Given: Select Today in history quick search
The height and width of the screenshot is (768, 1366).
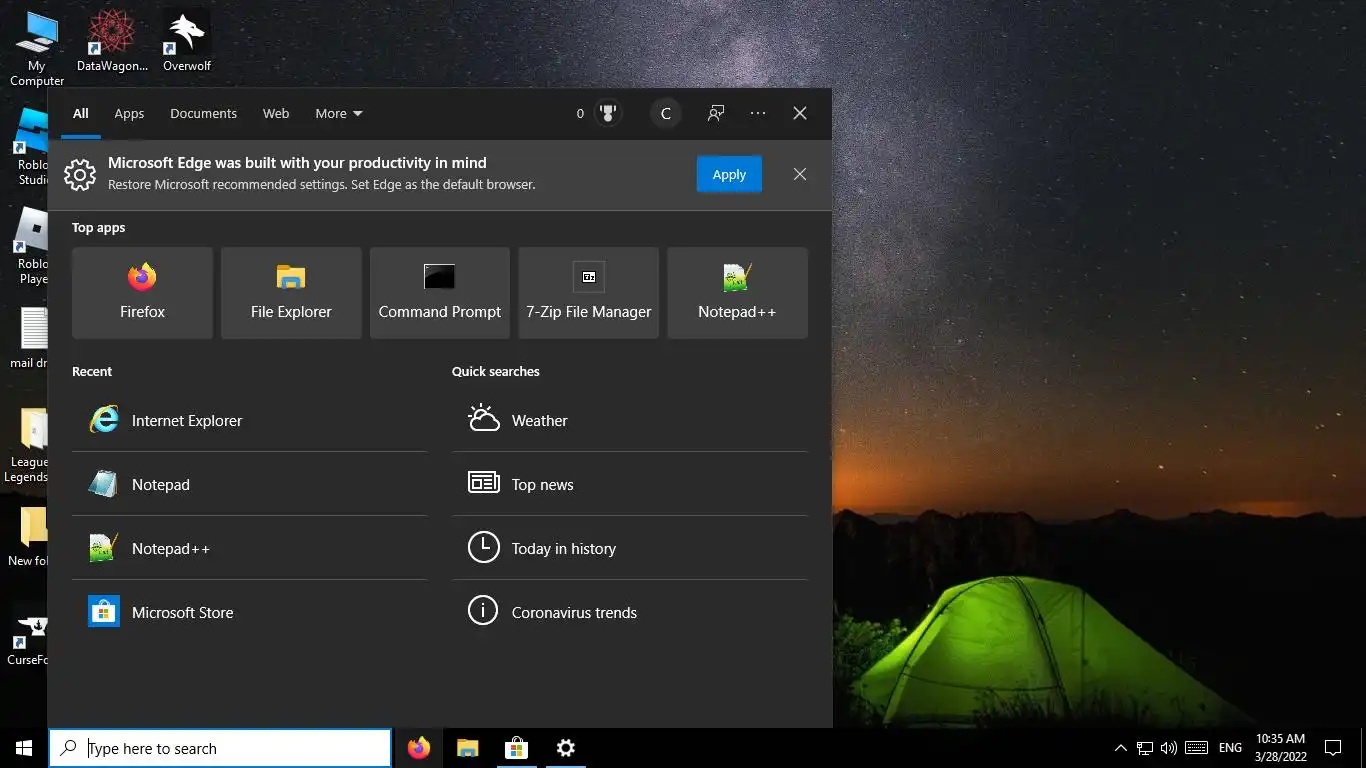Looking at the screenshot, I should click(x=629, y=548).
